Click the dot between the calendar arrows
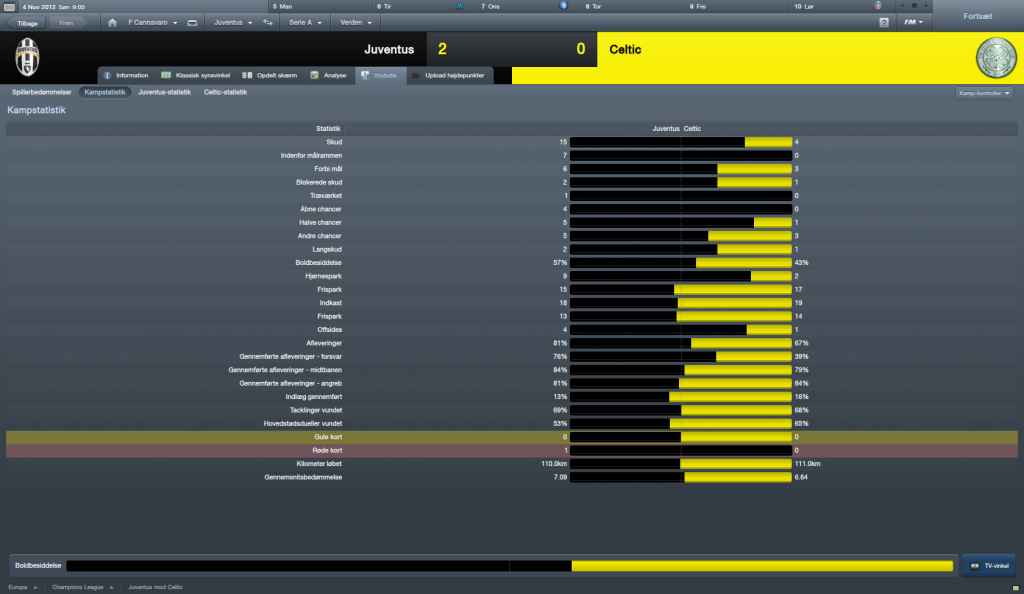Viewport: 1024px width, 594px height. (x=914, y=6)
